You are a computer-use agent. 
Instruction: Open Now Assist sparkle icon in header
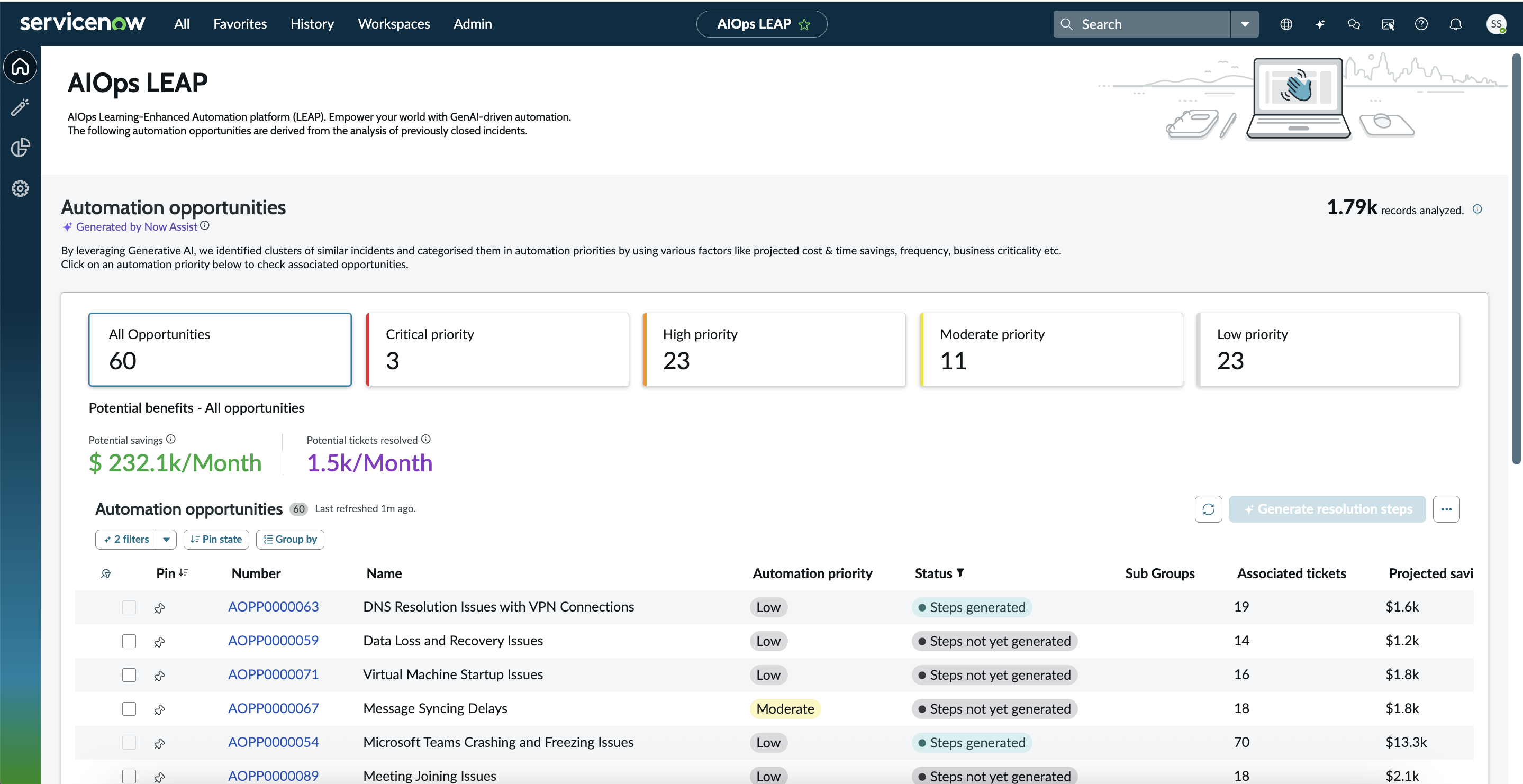(1320, 24)
